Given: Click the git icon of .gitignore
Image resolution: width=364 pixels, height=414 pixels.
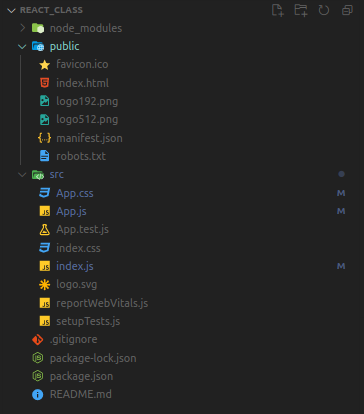Looking at the screenshot, I should tap(38, 340).
